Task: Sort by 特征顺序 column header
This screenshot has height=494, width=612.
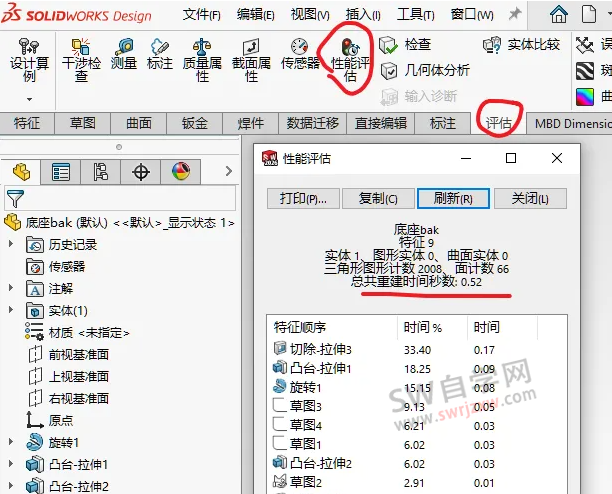Action: [x=333, y=327]
